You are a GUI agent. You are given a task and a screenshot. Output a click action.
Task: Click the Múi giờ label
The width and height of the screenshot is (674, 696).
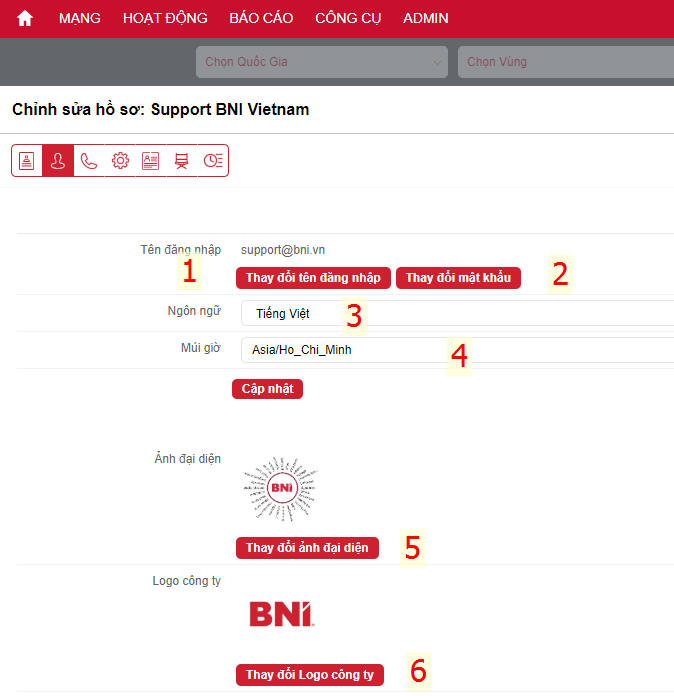[201, 348]
